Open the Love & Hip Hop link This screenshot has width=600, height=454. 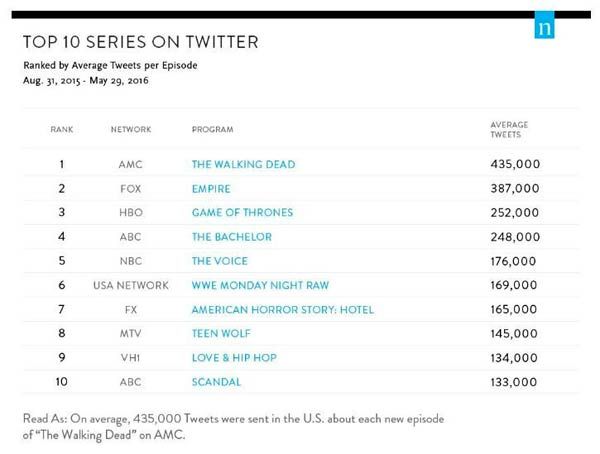click(x=234, y=358)
